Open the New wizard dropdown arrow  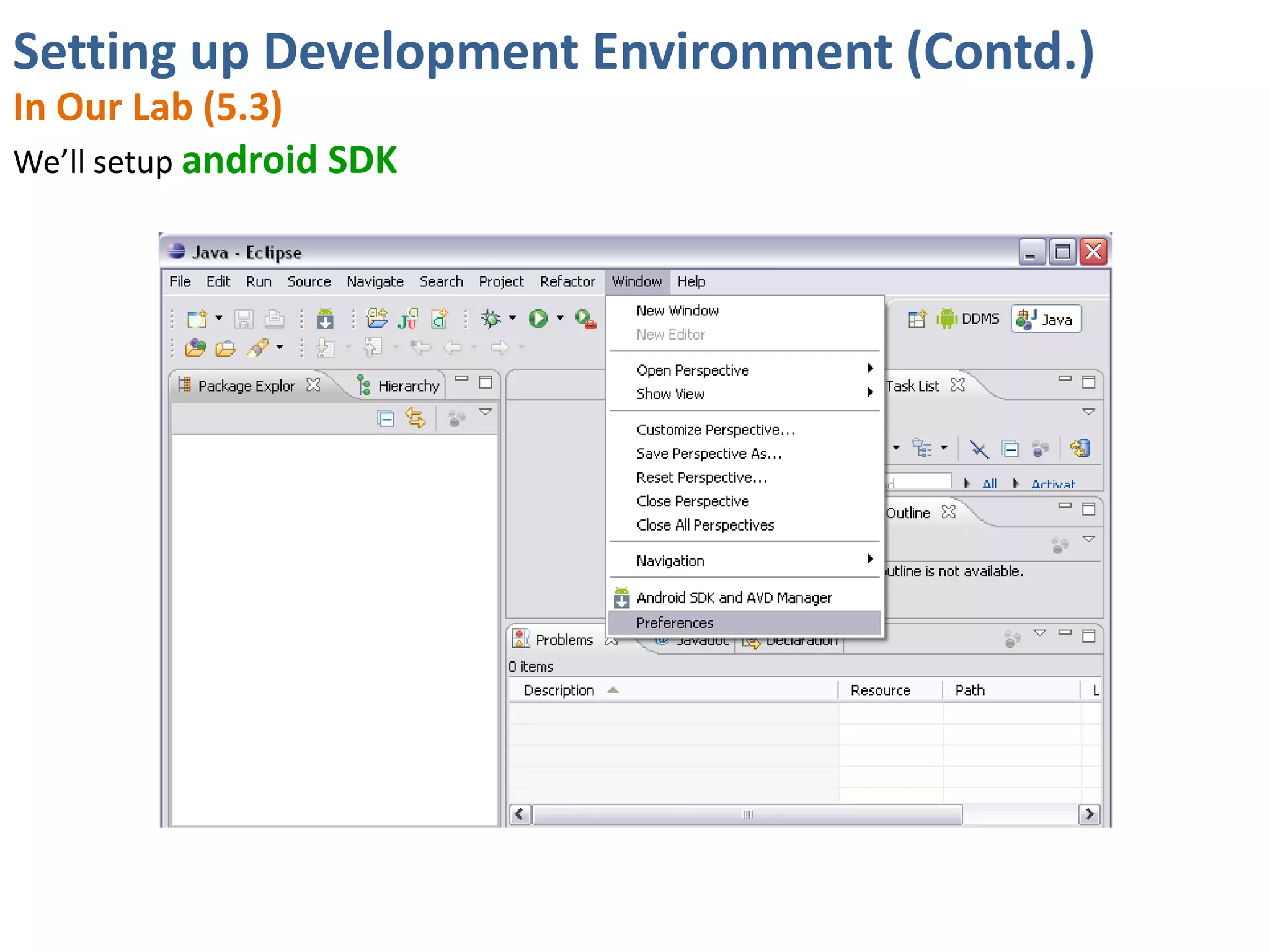point(219,318)
